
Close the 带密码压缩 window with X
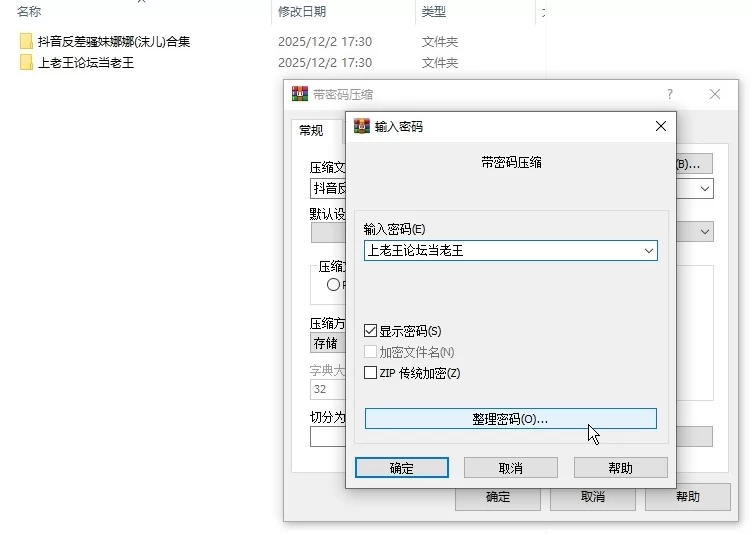(x=715, y=94)
